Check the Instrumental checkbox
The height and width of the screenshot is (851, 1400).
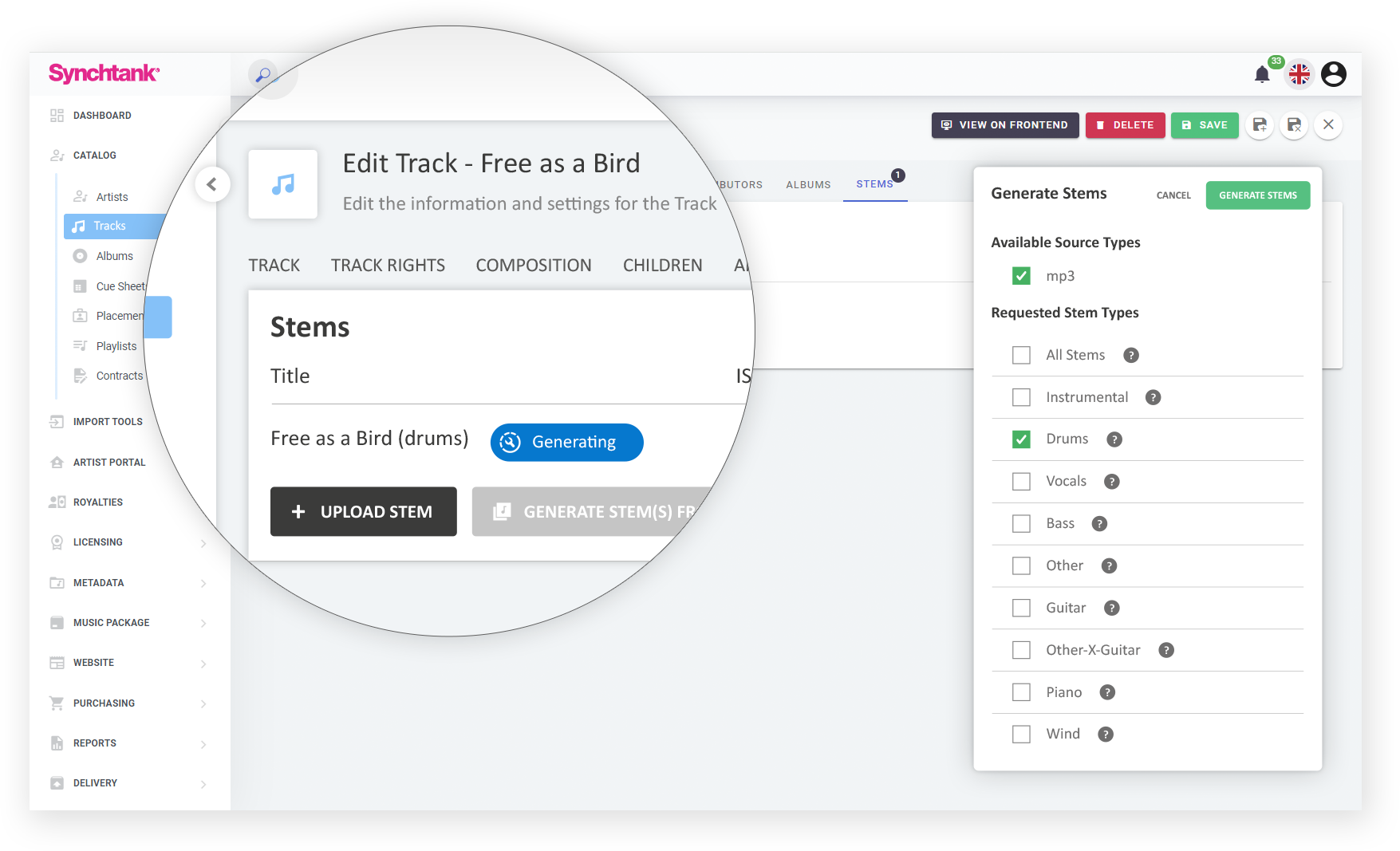click(1021, 397)
